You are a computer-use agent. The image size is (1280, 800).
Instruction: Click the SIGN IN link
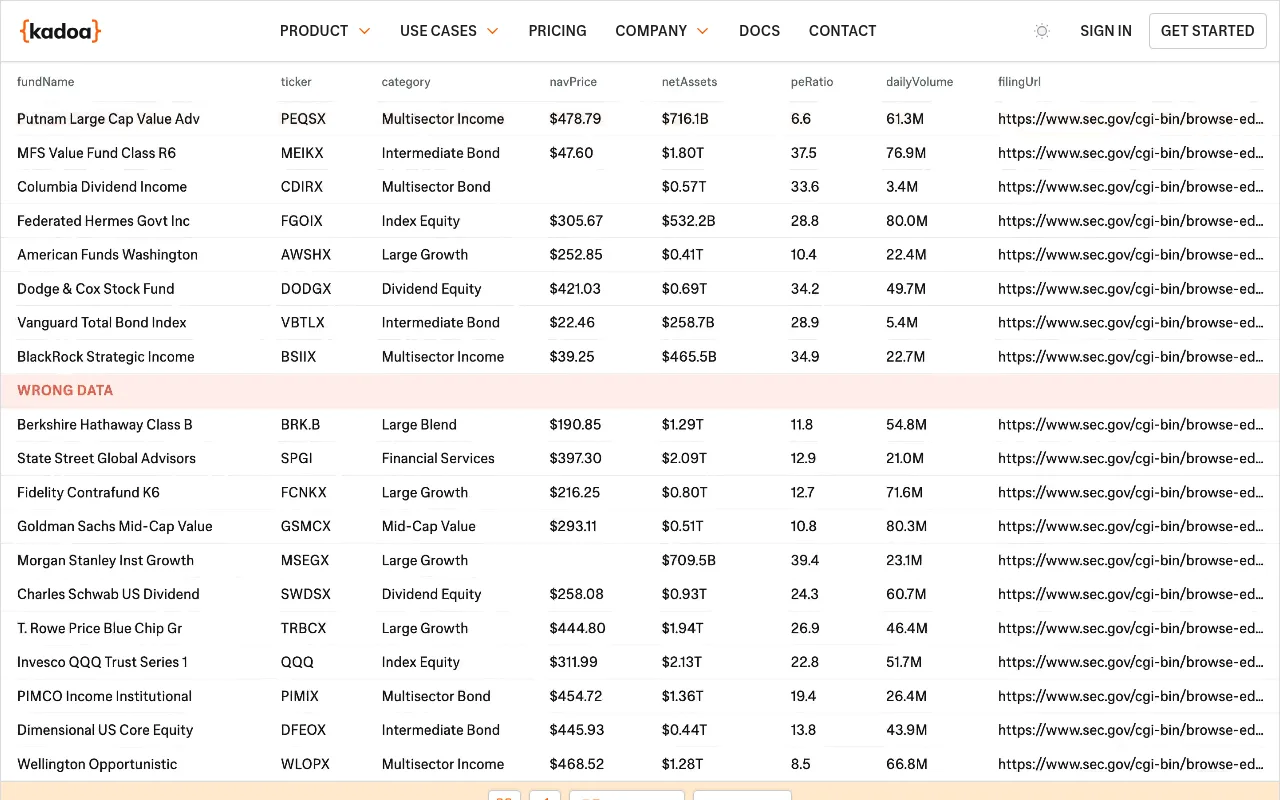pyautogui.click(x=1106, y=31)
